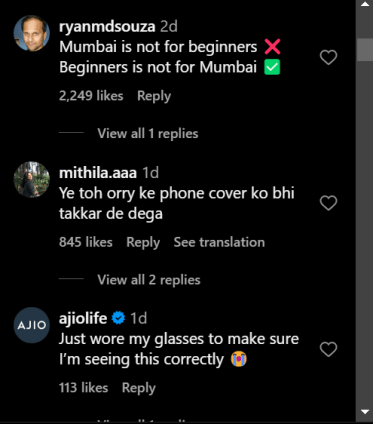Viewport: 373px width, 424px height.
Task: Reply to ryanmdsouza's comment
Action: [154, 96]
